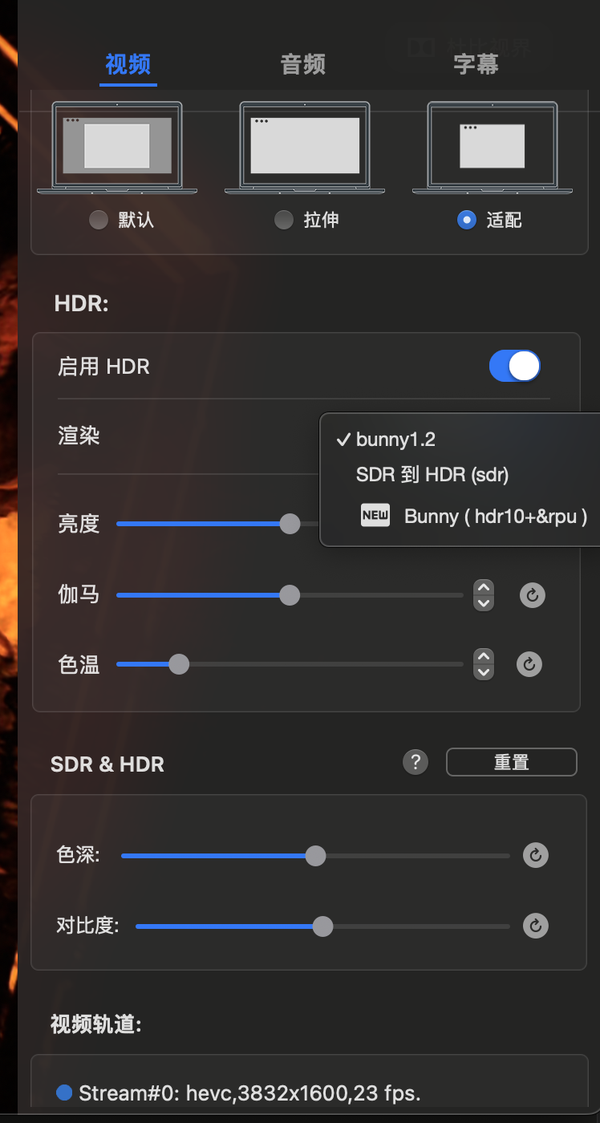Image resolution: width=600 pixels, height=1123 pixels.
Task: Switch to the 字幕 tab
Action: (x=477, y=63)
